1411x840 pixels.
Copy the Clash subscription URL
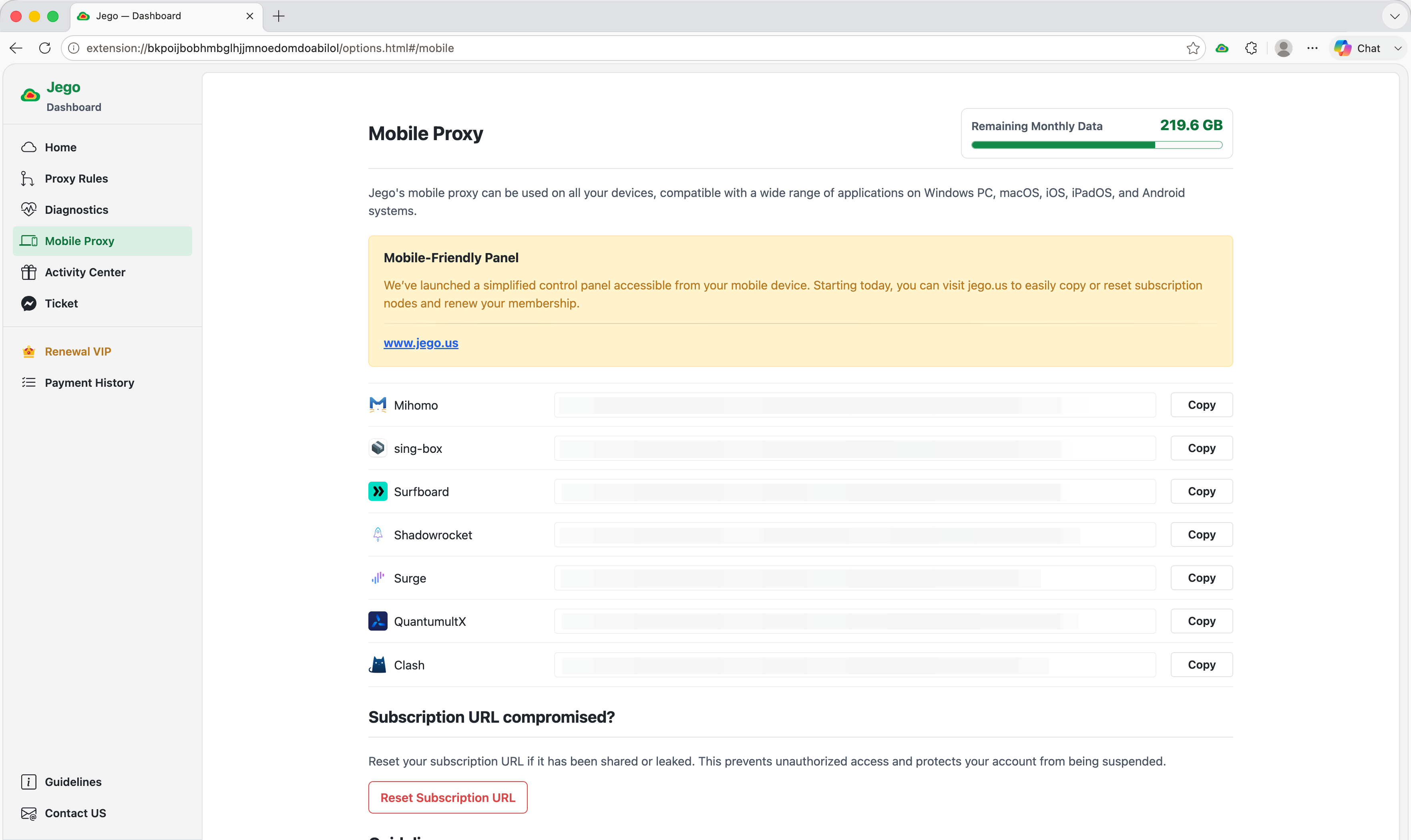[x=1202, y=665]
